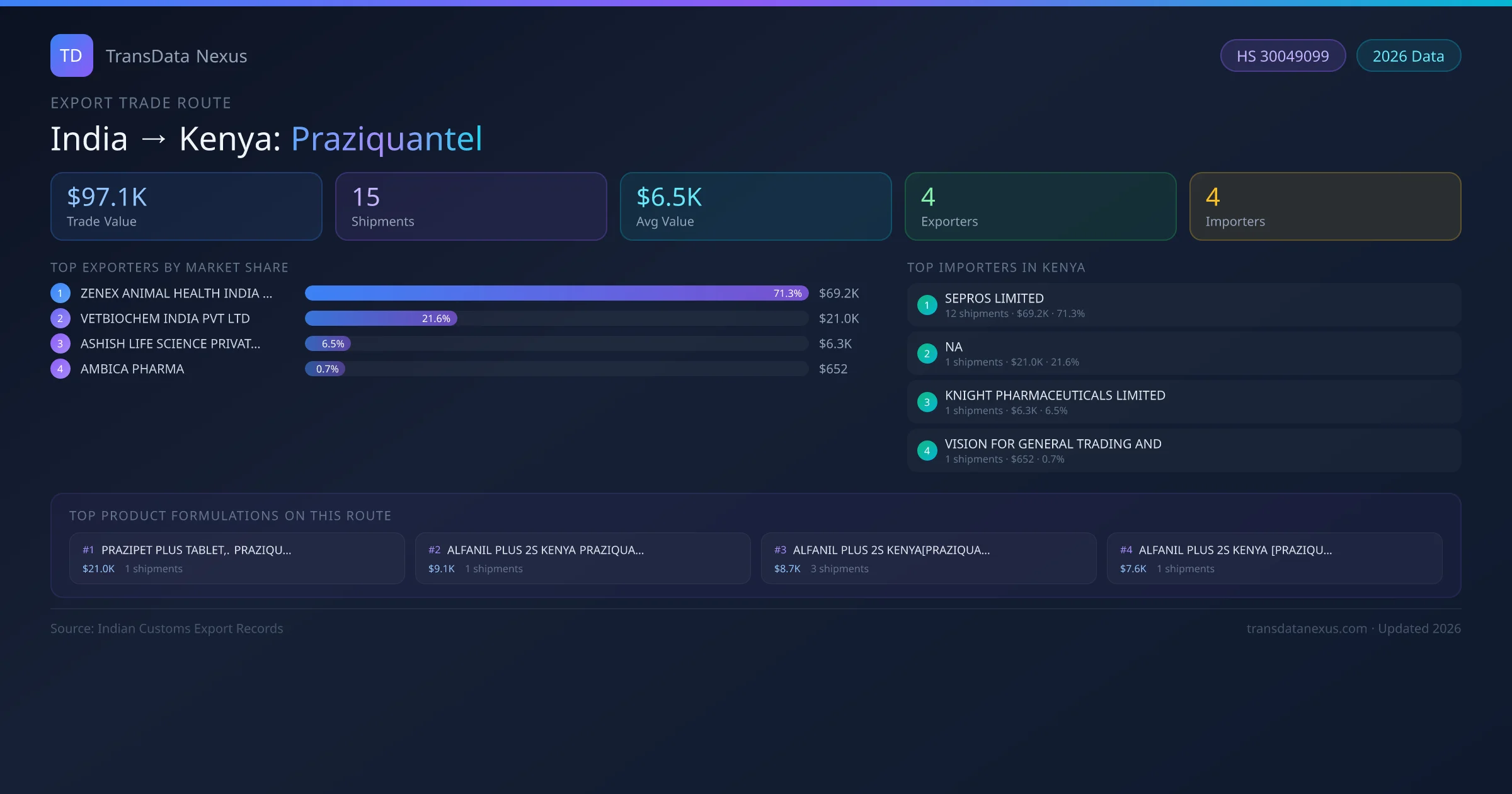Click Zenex 71.3% market share bar
The height and width of the screenshot is (794, 1512).
(556, 293)
